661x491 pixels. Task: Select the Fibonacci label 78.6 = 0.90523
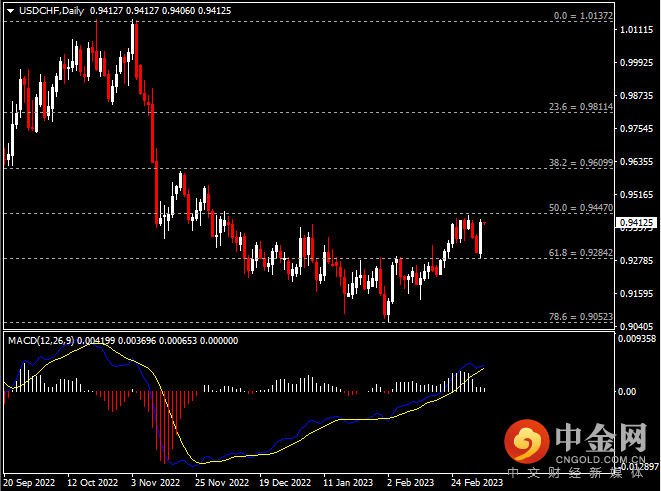(581, 317)
